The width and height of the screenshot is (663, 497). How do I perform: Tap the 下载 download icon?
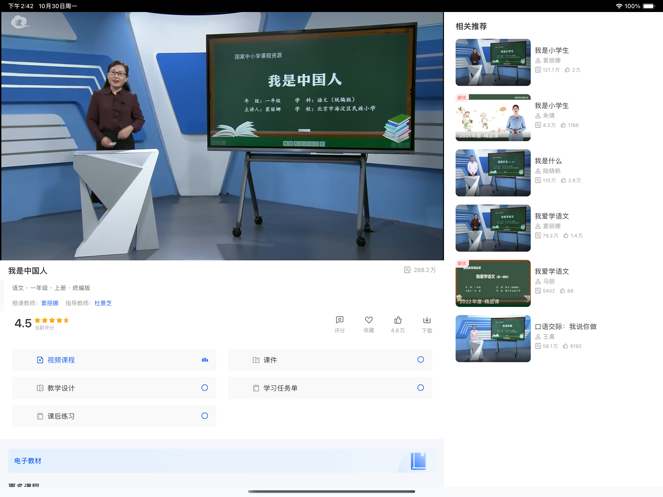point(427,320)
